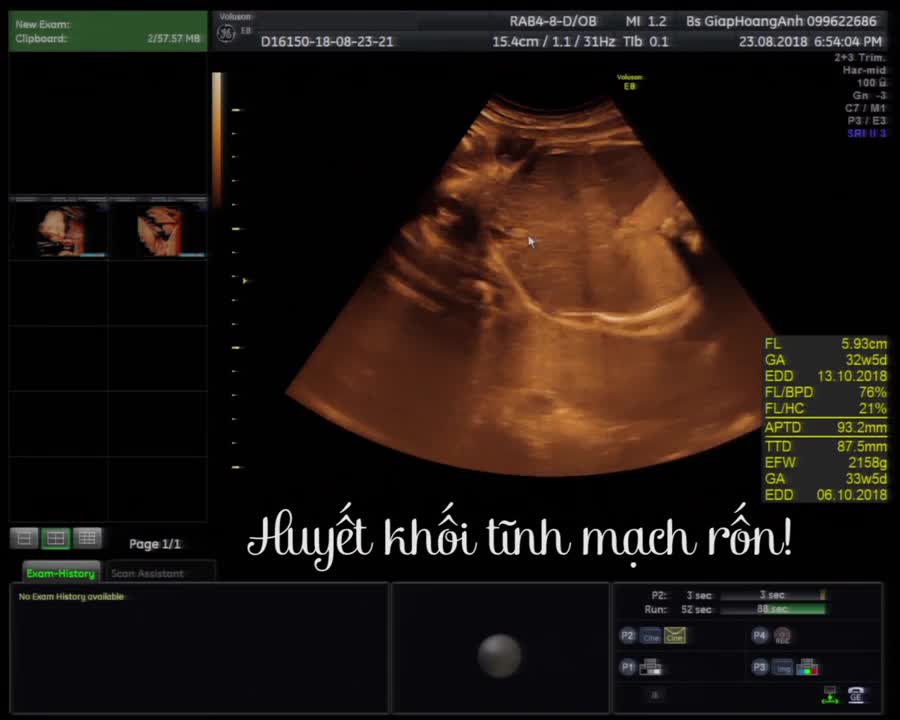This screenshot has width=900, height=720.
Task: Click the color printer icon beside P3
Action: click(807, 667)
